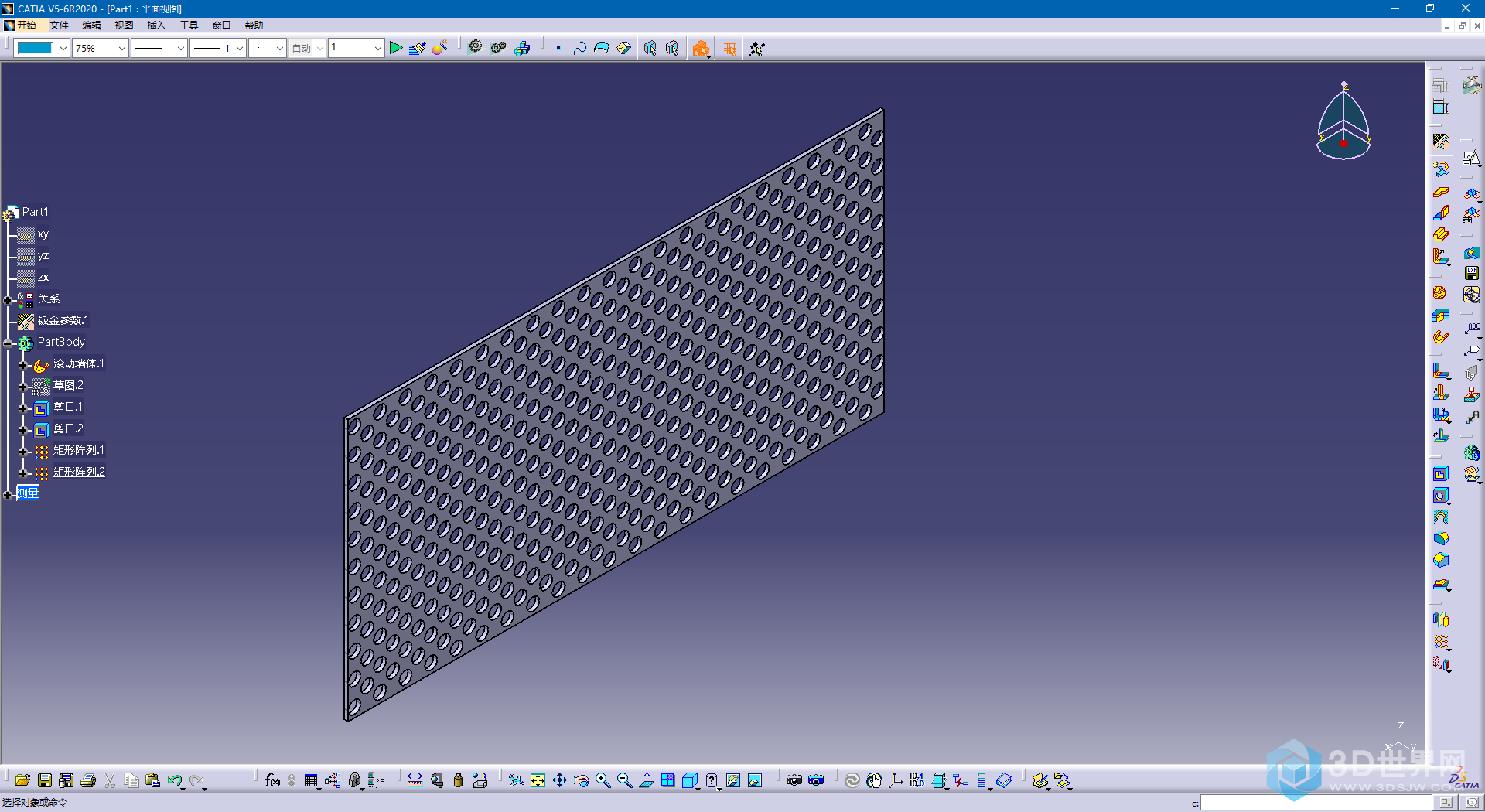1485x812 pixels.
Task: Expand the 矩形阵列.1 tree node
Action: click(x=23, y=452)
